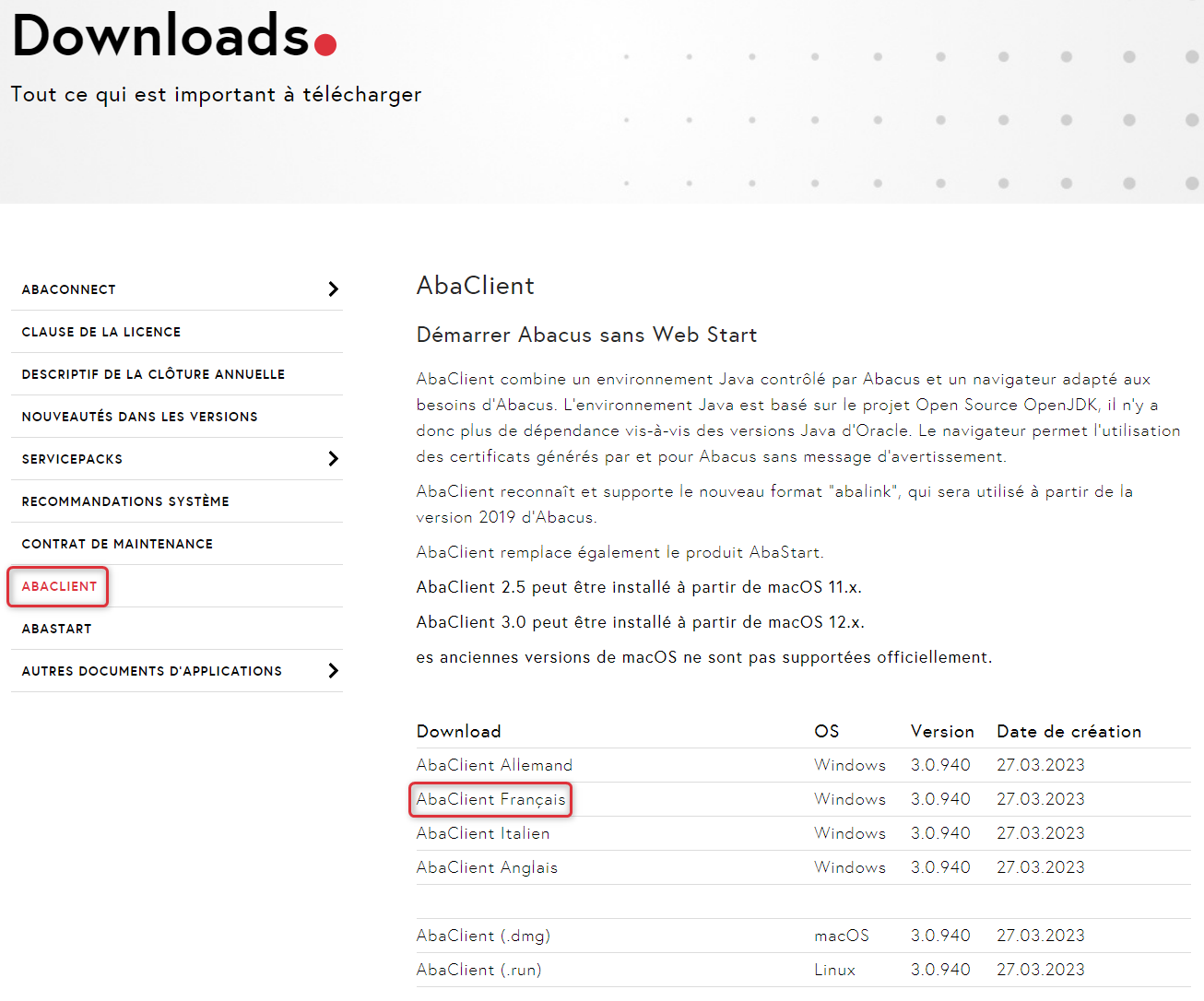Download AbaClient Italien for Windows
Viewport: 1204px width, 1001px height.
pos(483,833)
